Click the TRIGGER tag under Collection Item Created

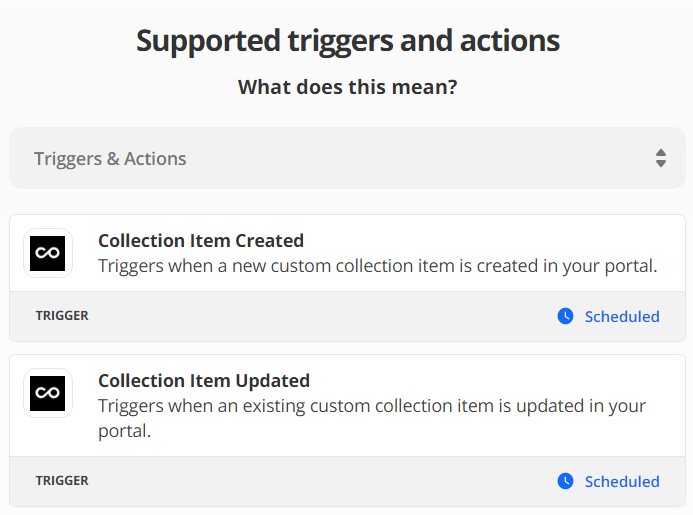pyautogui.click(x=62, y=316)
